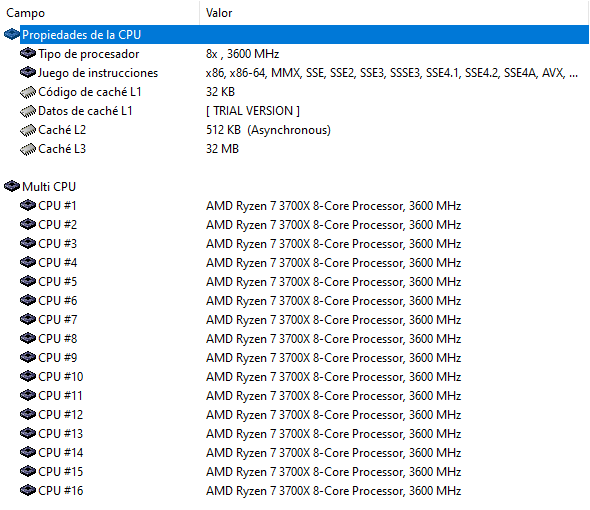Select the CPU #13 label text
This screenshot has height=510, width=590.
pyautogui.click(x=60, y=433)
